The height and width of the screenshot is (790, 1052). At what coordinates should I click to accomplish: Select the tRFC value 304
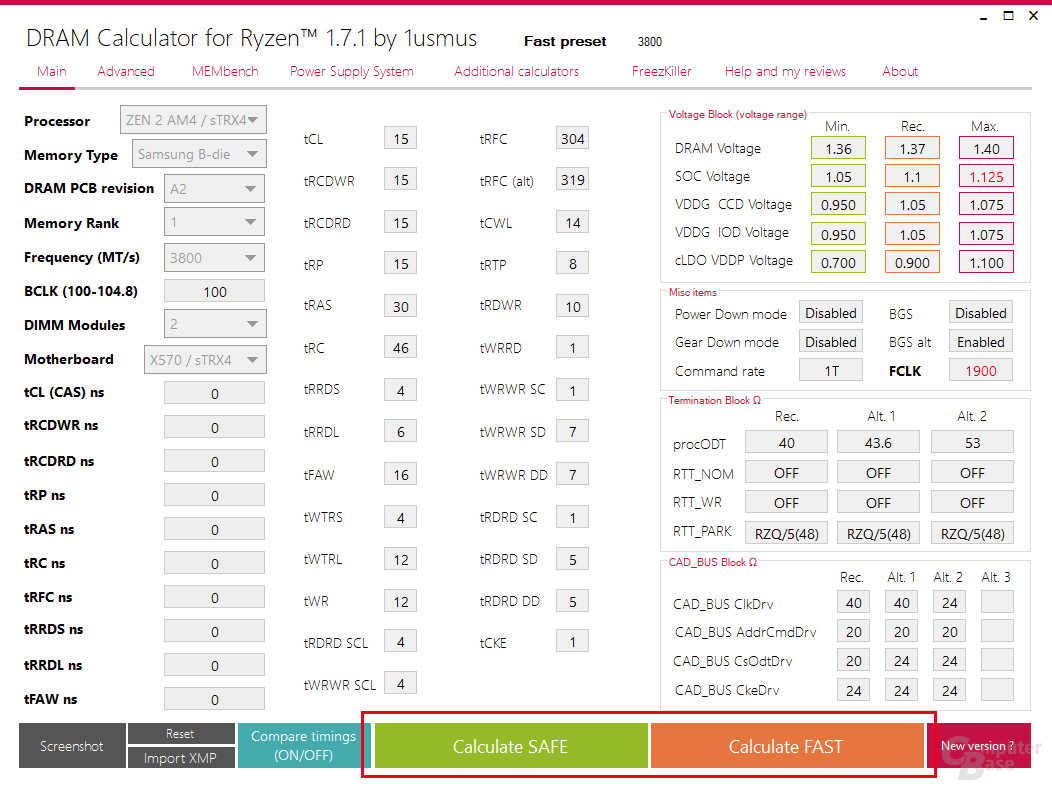572,138
